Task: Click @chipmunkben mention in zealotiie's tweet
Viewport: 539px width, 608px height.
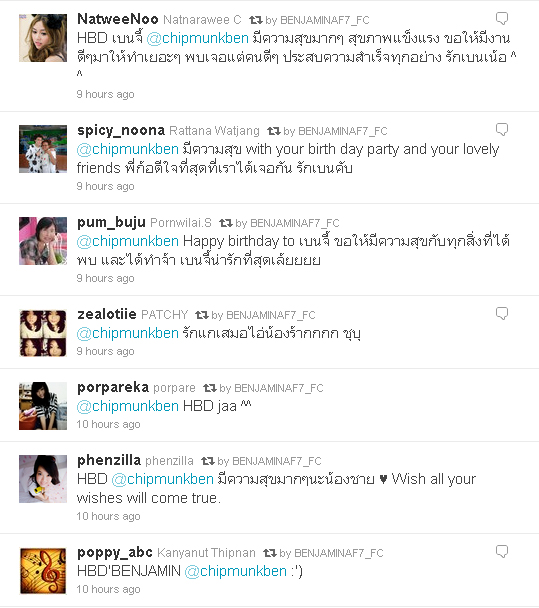Action: 128,333
